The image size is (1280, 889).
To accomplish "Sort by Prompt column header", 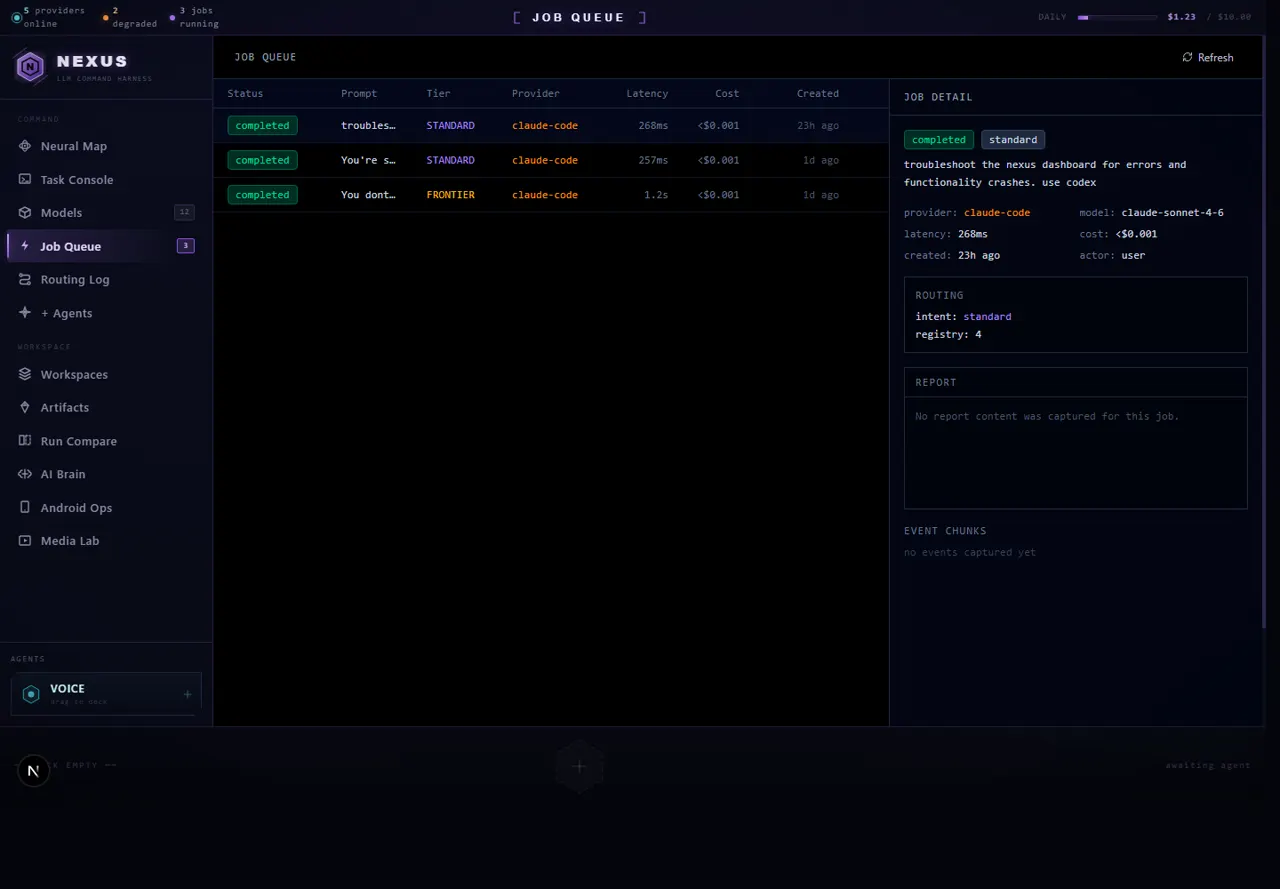I will 359,93.
